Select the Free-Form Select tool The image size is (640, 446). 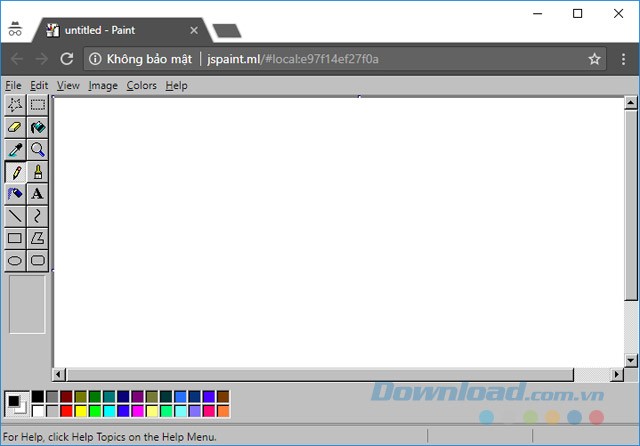pyautogui.click(x=15, y=105)
